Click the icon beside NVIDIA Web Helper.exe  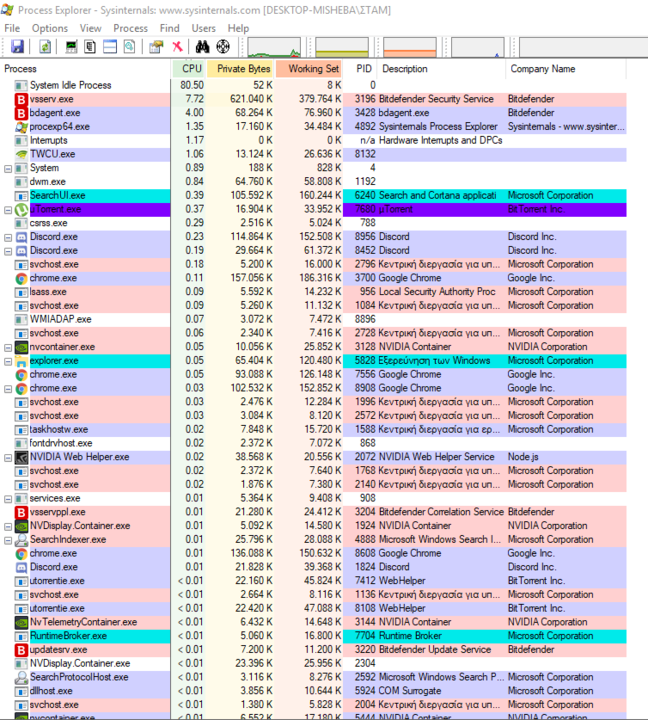point(21,457)
